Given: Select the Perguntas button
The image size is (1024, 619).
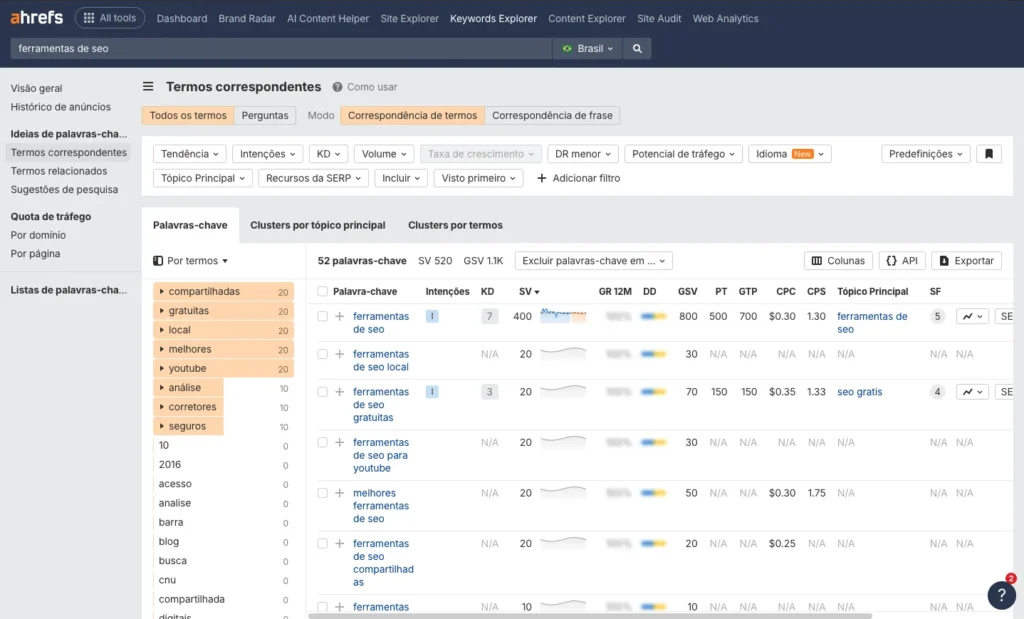Looking at the screenshot, I should (x=264, y=116).
